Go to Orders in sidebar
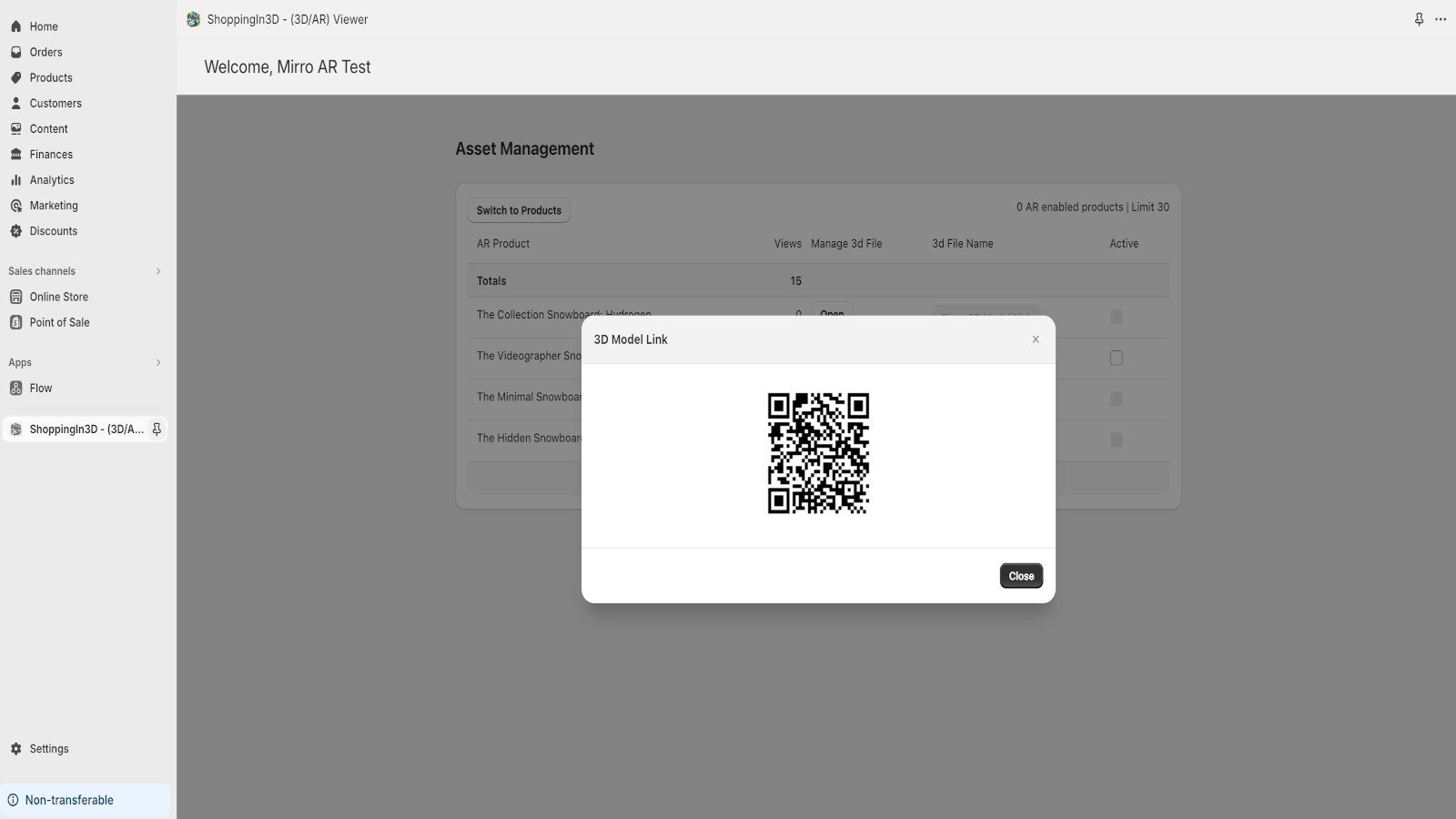1456x819 pixels. tap(45, 52)
